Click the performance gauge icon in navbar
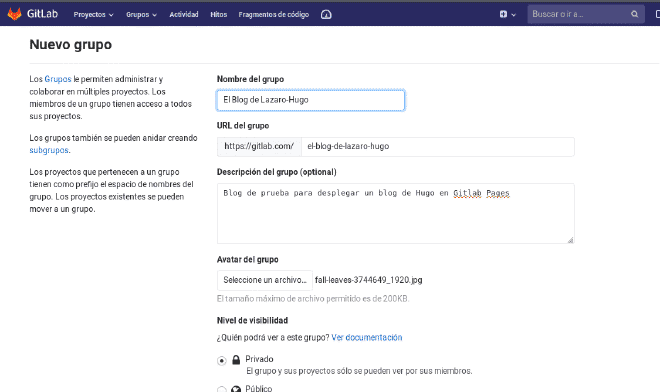This screenshot has width=660, height=392. click(x=326, y=14)
